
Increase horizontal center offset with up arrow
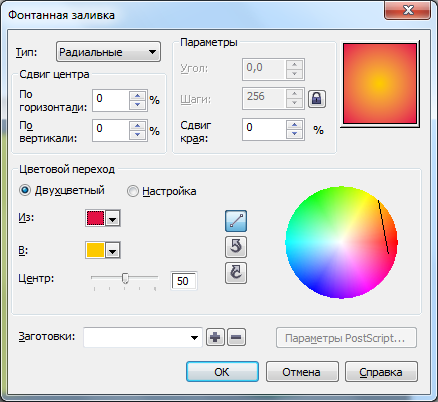138,96
